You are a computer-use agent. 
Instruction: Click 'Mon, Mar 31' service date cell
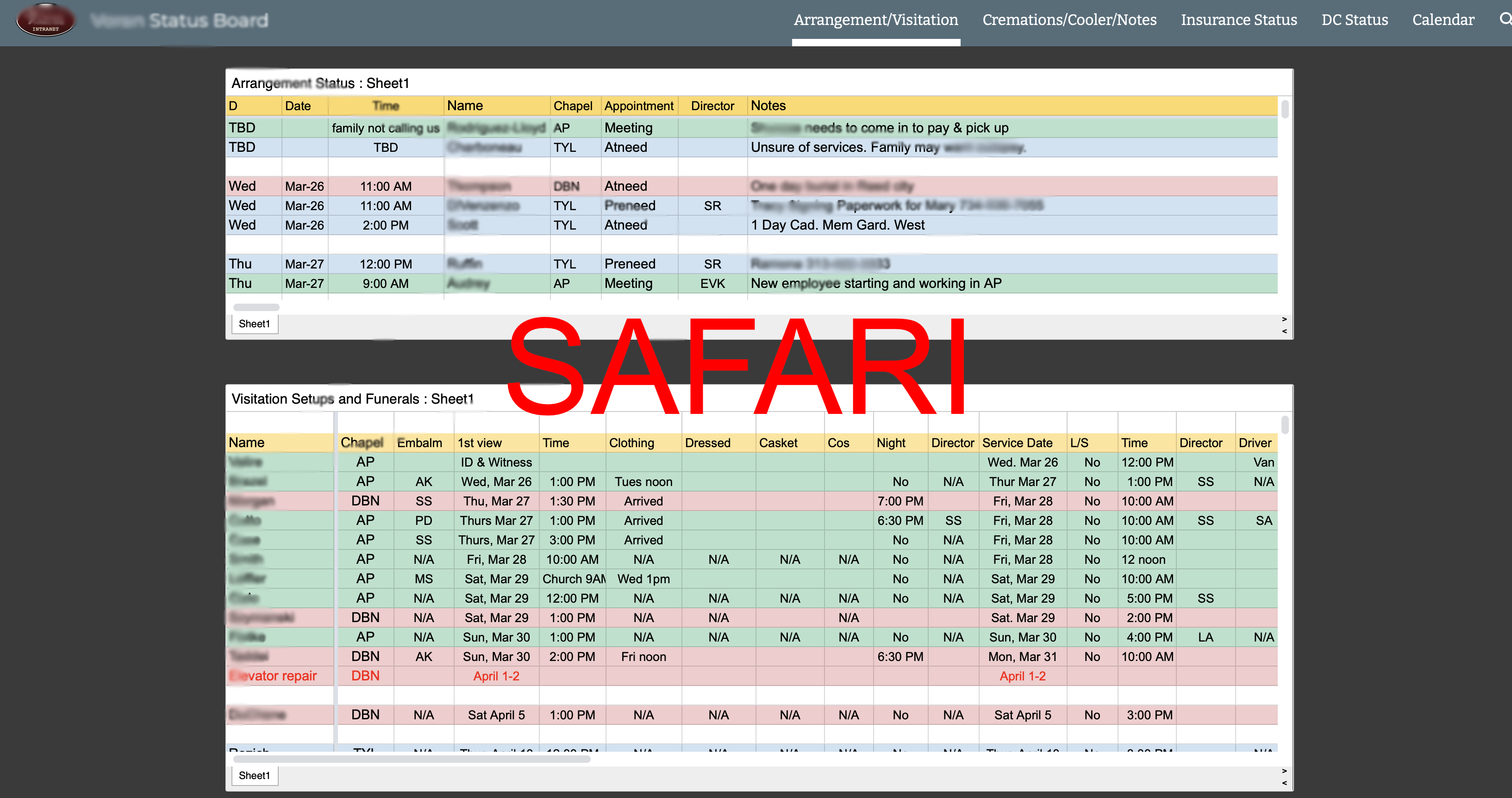[x=1023, y=656]
